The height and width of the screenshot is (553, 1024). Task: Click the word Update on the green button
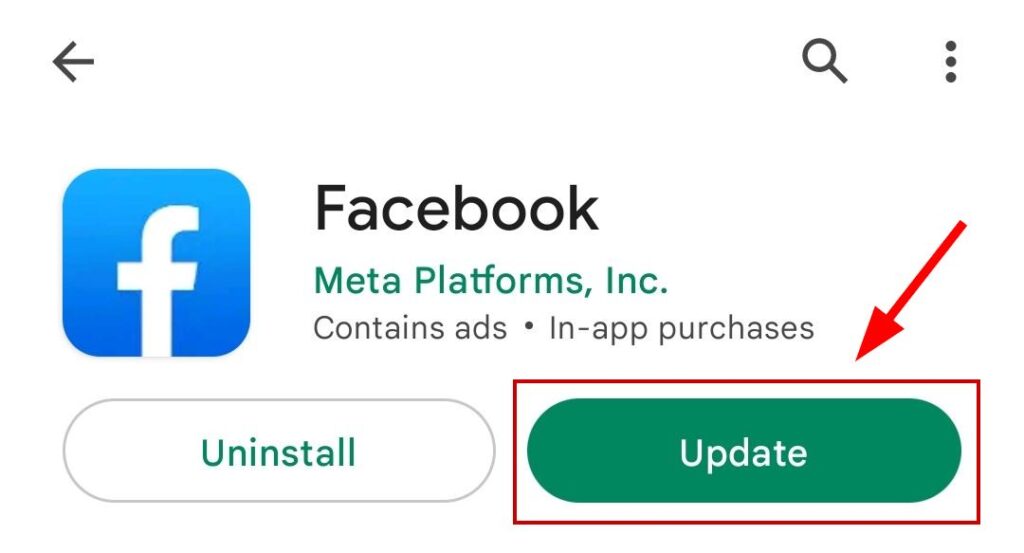pyautogui.click(x=743, y=453)
